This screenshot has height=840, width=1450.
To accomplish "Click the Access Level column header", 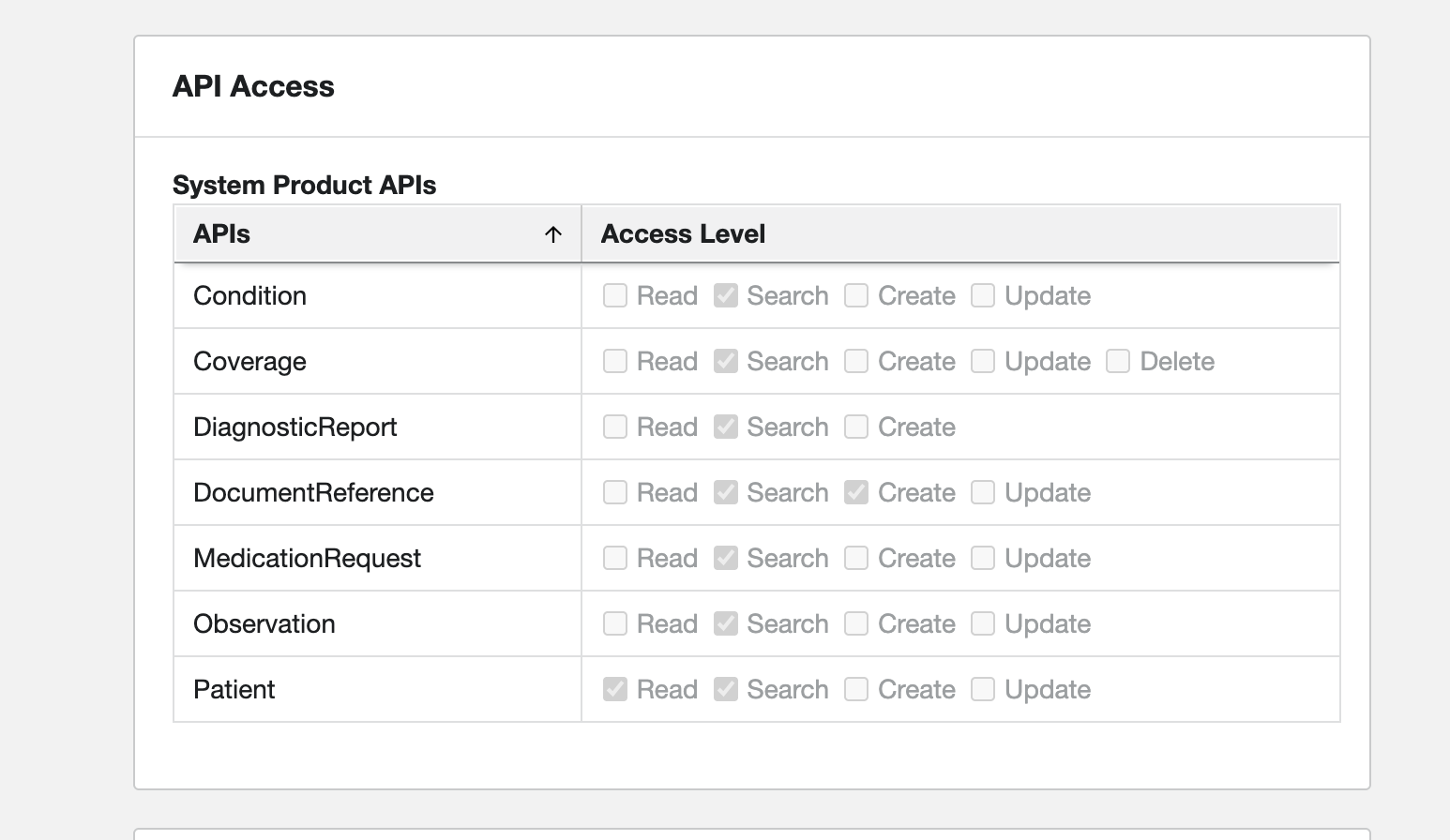I will click(x=683, y=234).
